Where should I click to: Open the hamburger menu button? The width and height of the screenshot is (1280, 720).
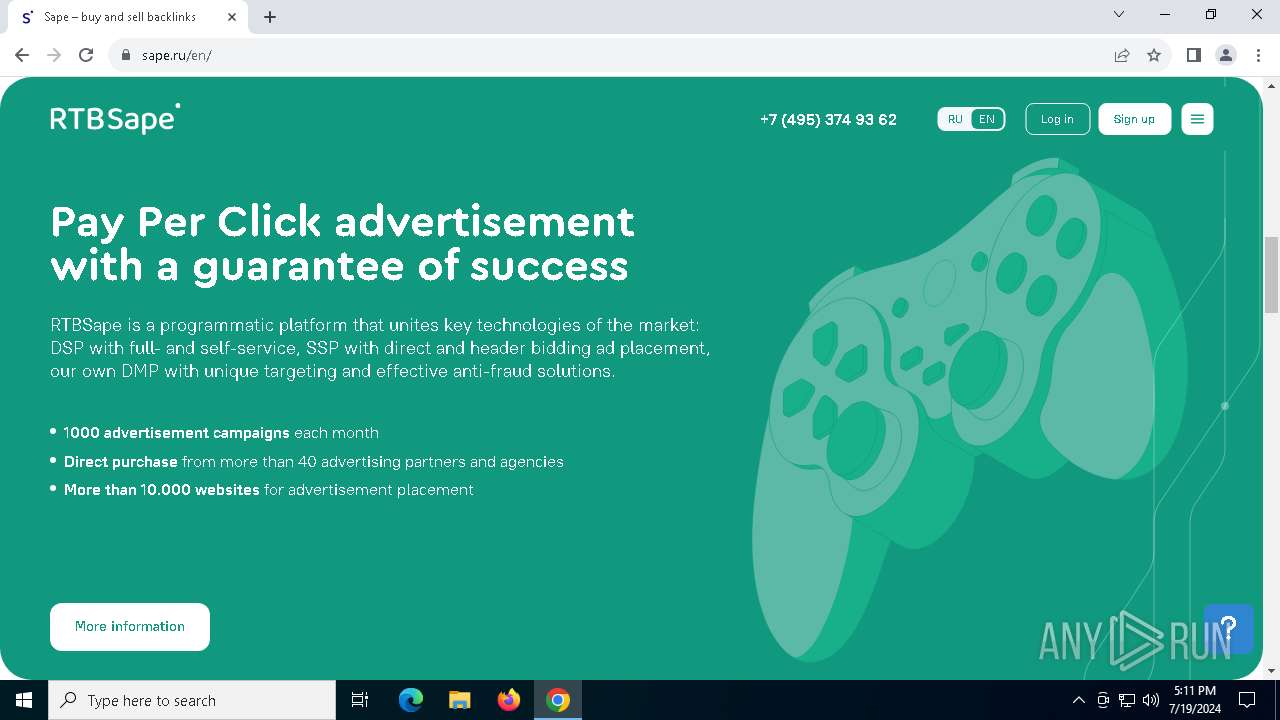coord(1197,119)
